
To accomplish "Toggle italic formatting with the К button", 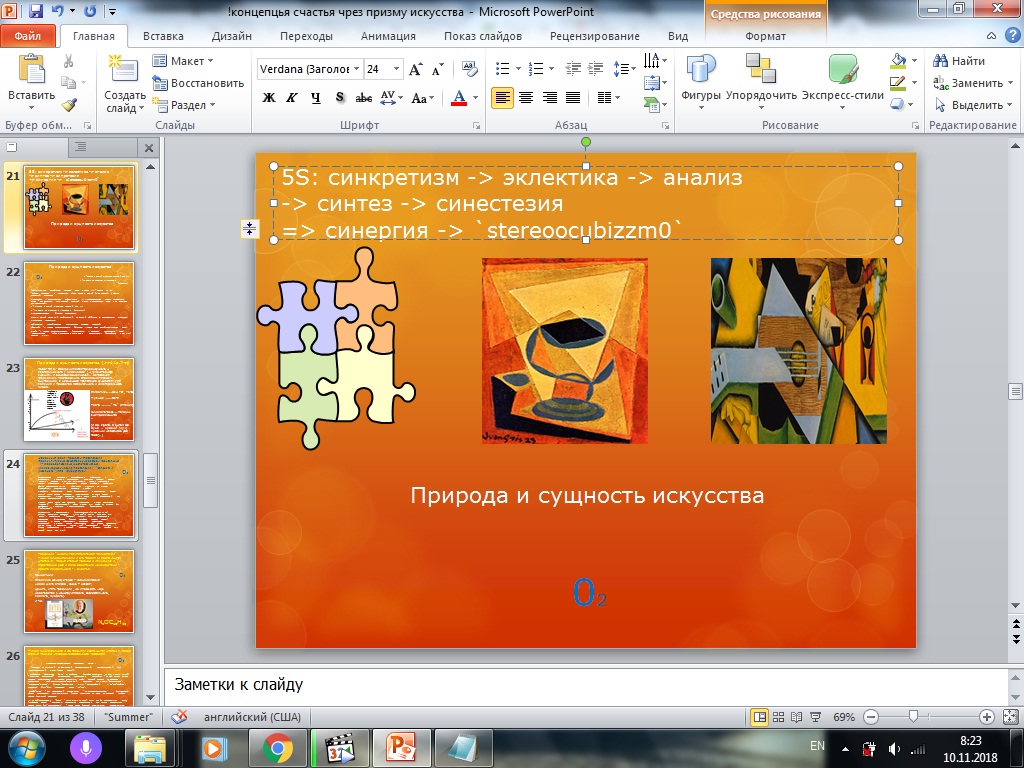I will 292,98.
